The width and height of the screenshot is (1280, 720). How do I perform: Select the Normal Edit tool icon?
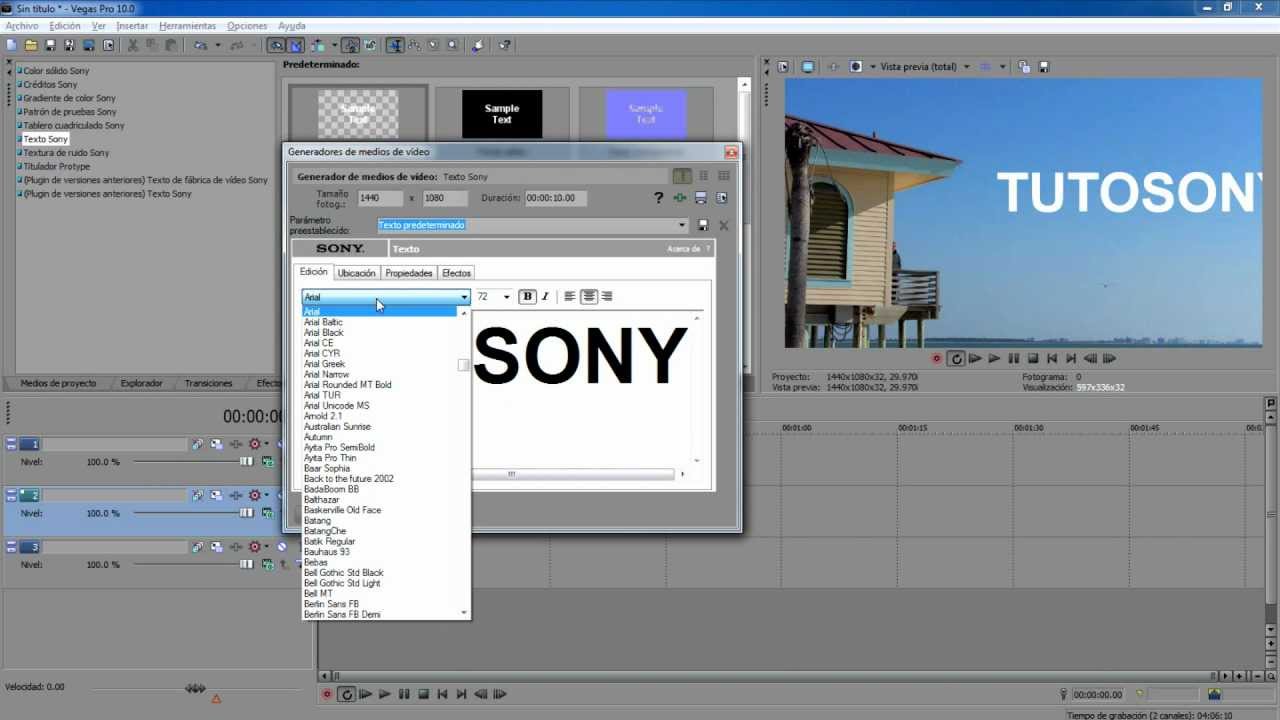coord(396,45)
